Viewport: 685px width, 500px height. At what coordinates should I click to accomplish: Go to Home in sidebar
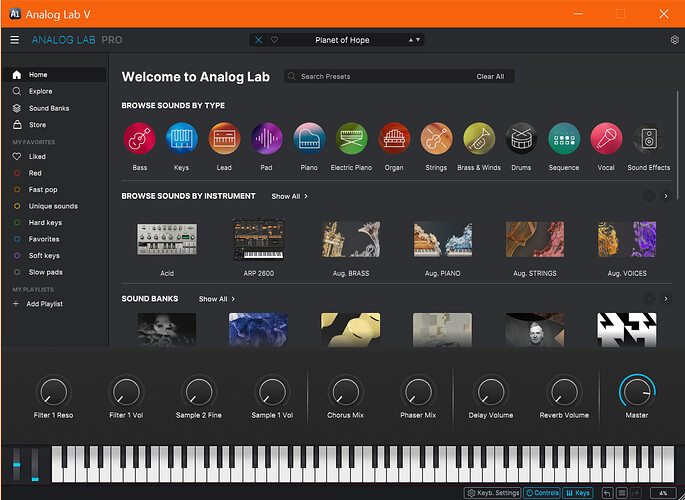click(x=55, y=75)
